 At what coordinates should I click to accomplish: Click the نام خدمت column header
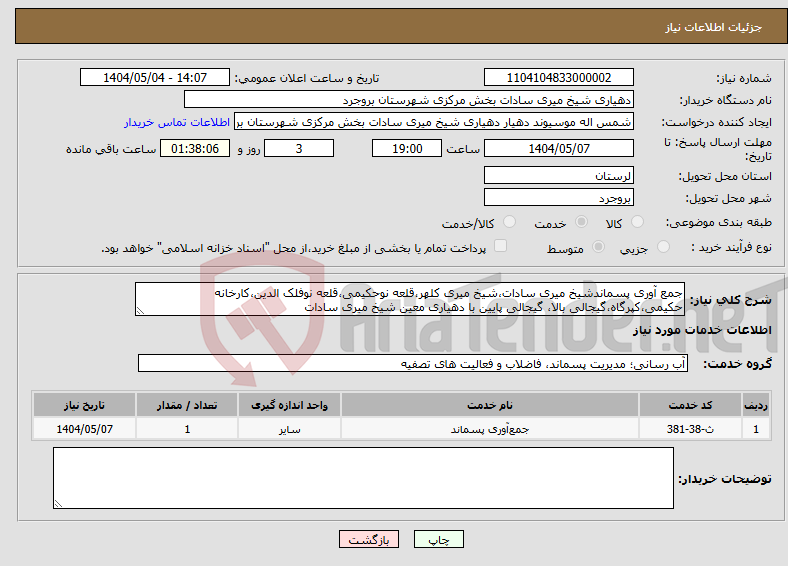click(490, 405)
